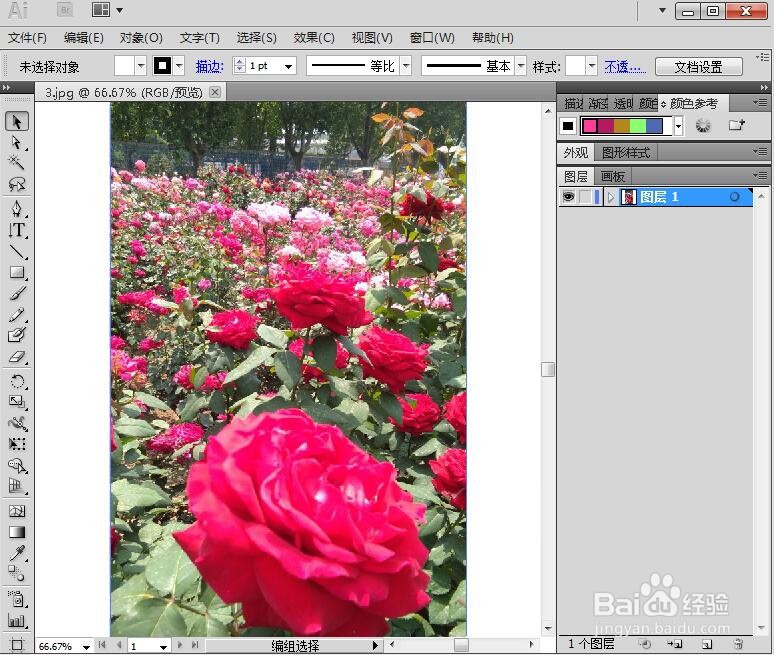The width and height of the screenshot is (774, 655).
Task: Close the 3.jpg document tab
Action: pos(215,92)
